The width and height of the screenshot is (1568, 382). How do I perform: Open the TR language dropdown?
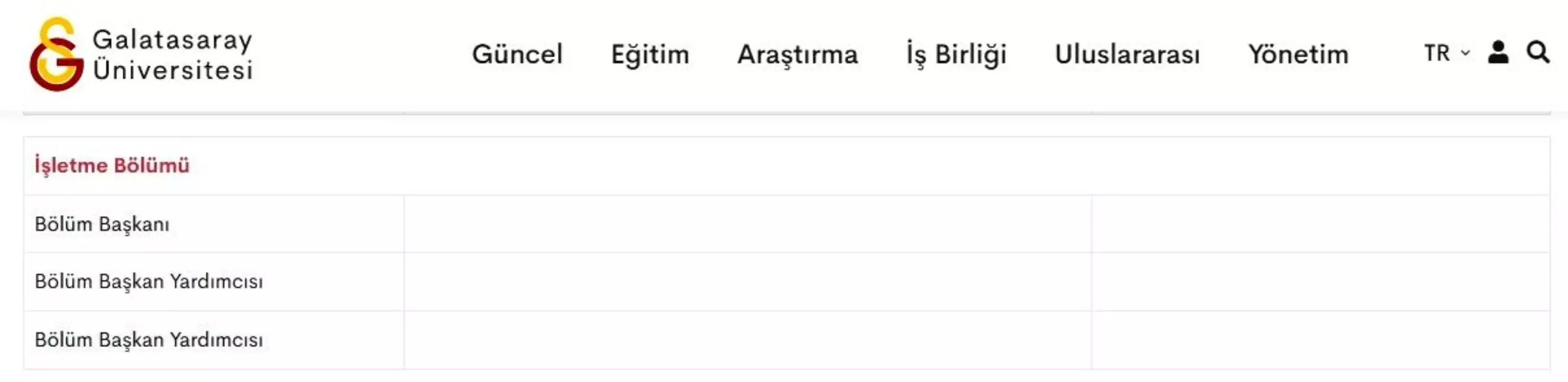[x=1446, y=54]
